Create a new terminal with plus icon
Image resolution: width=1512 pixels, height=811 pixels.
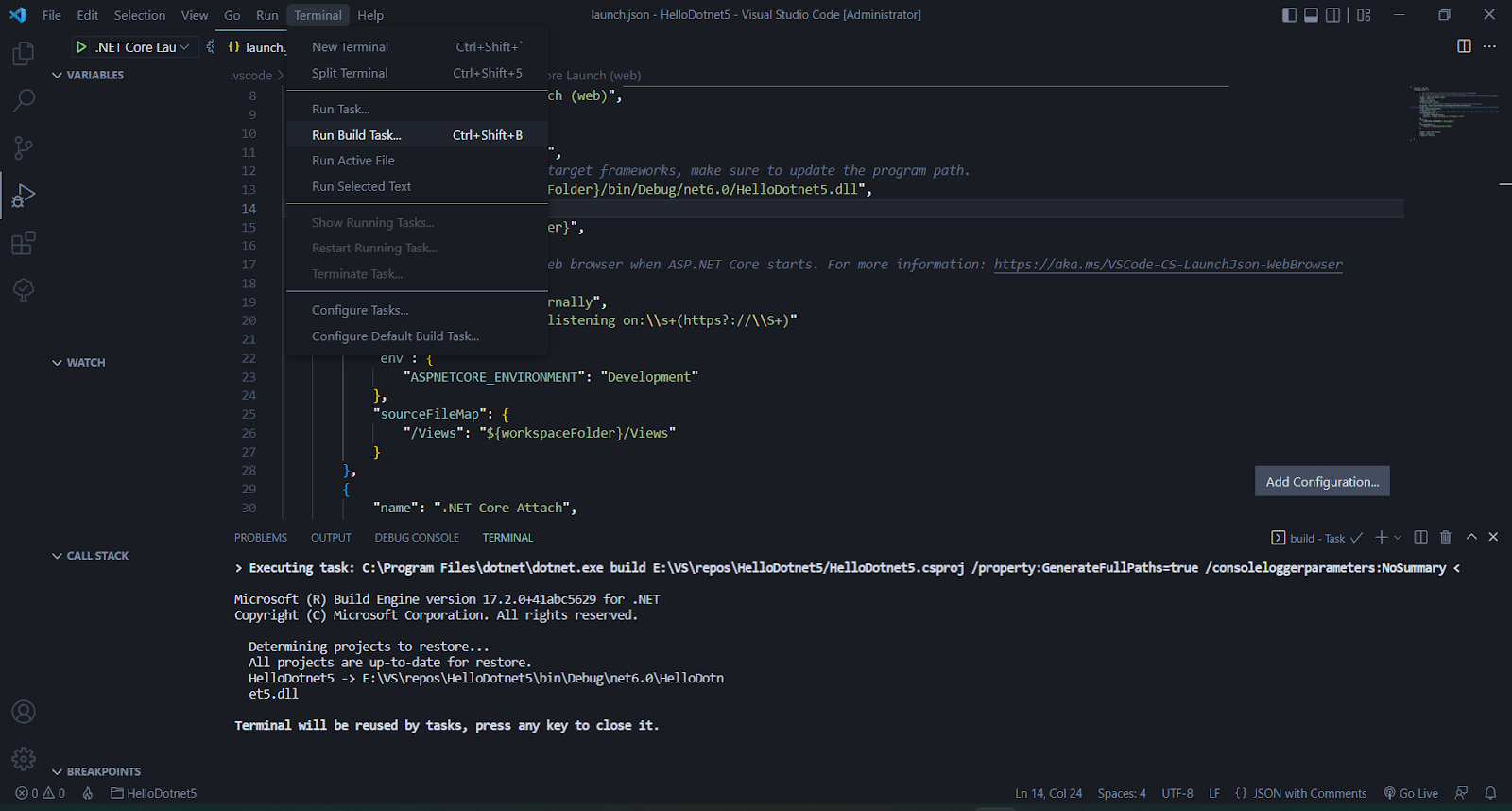(x=1382, y=537)
